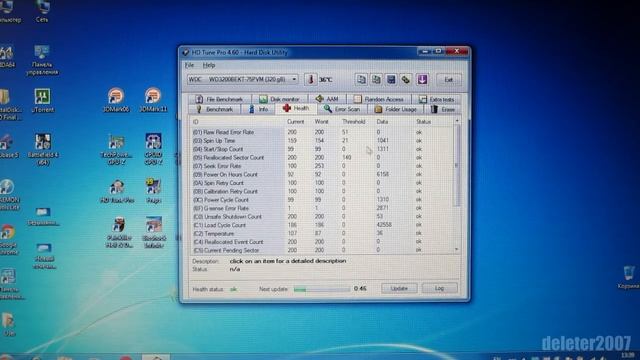Select the (0B) Calibration Retry Count row

click(x=322, y=191)
